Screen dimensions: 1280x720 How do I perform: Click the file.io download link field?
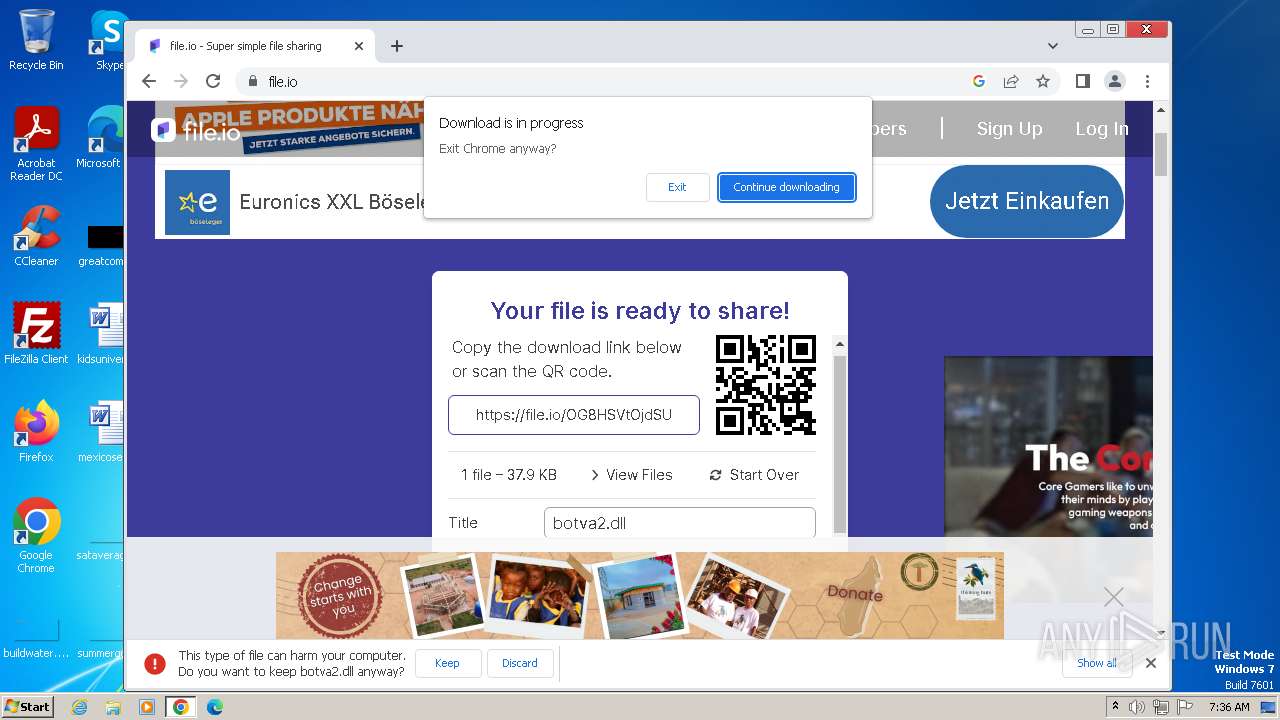click(x=574, y=415)
